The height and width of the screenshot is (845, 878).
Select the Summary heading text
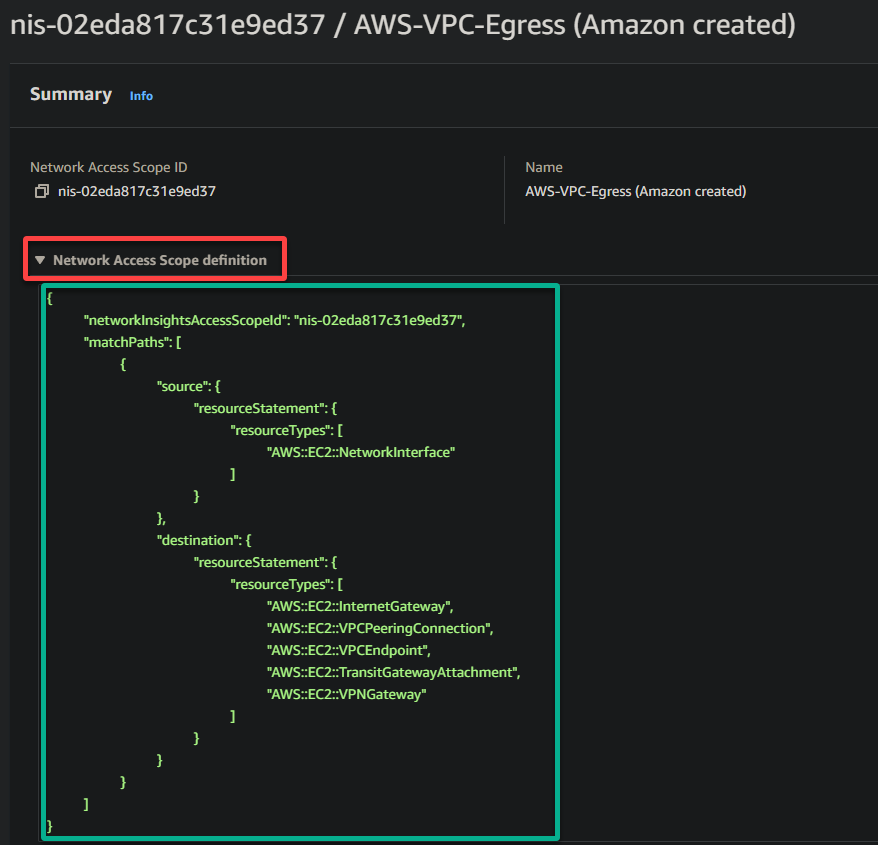pos(71,94)
